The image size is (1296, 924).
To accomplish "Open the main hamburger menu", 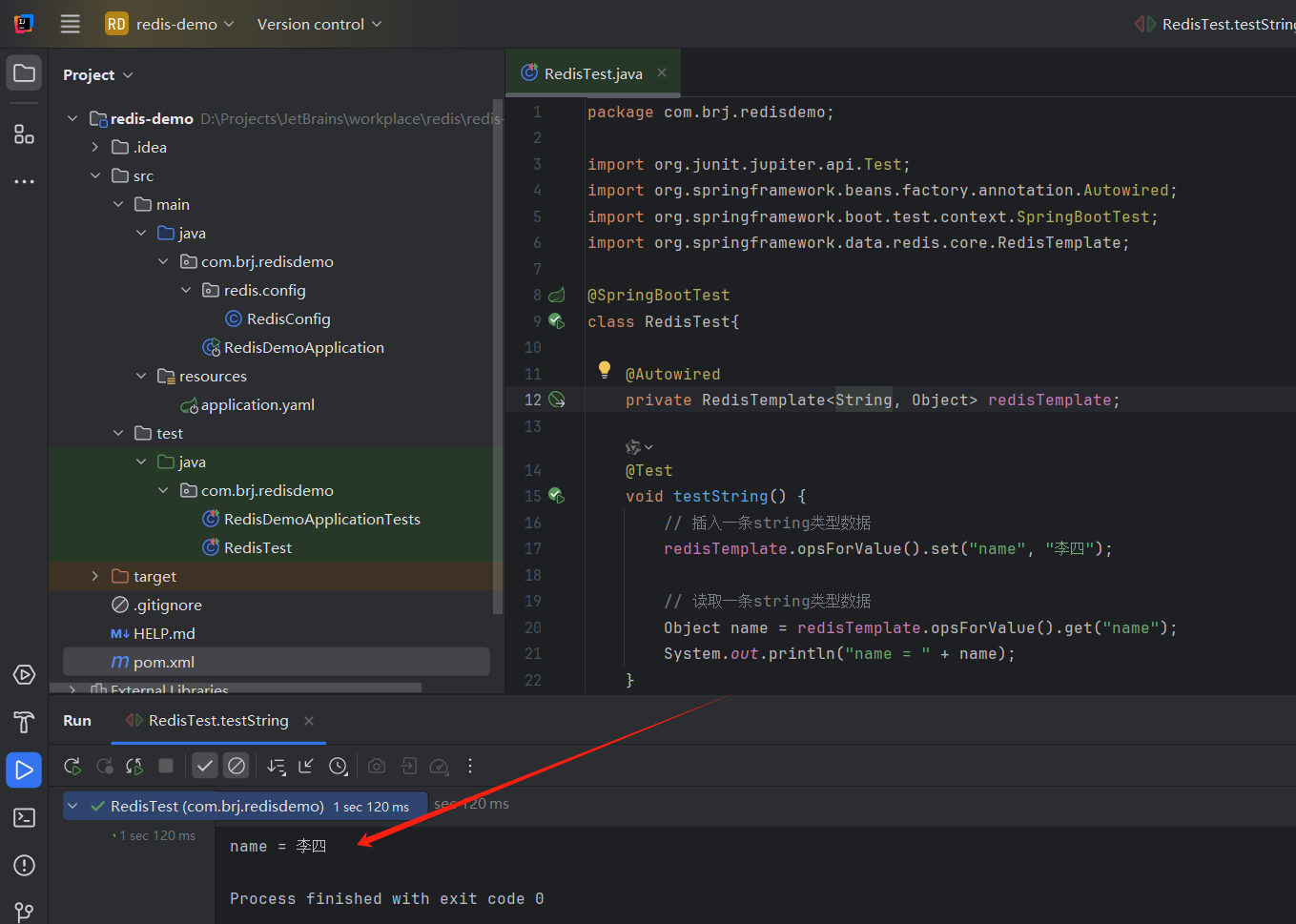I will (x=70, y=24).
